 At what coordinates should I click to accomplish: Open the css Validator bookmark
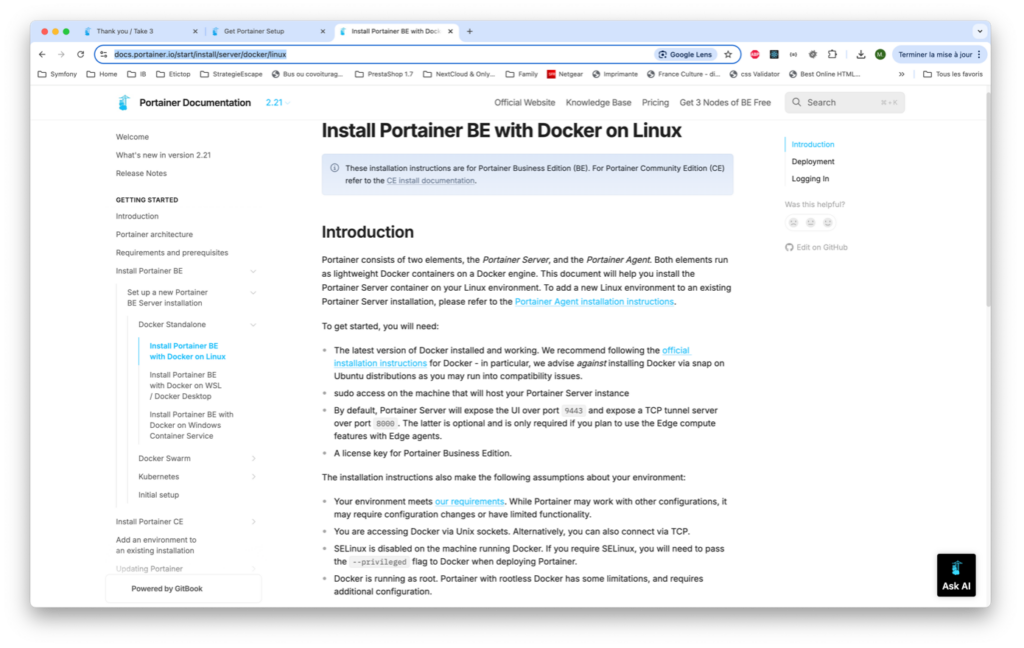[754, 74]
